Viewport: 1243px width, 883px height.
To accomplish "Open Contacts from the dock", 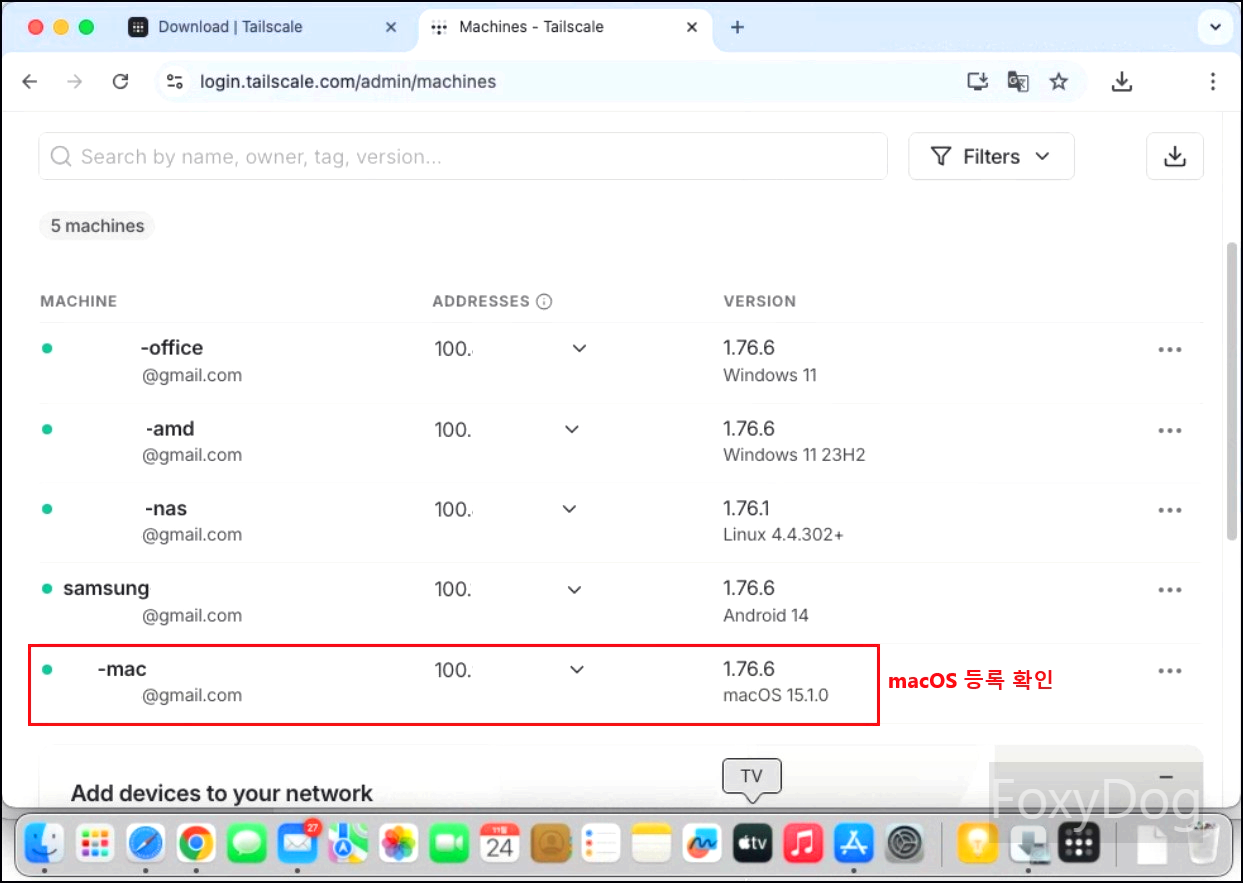I will (550, 844).
